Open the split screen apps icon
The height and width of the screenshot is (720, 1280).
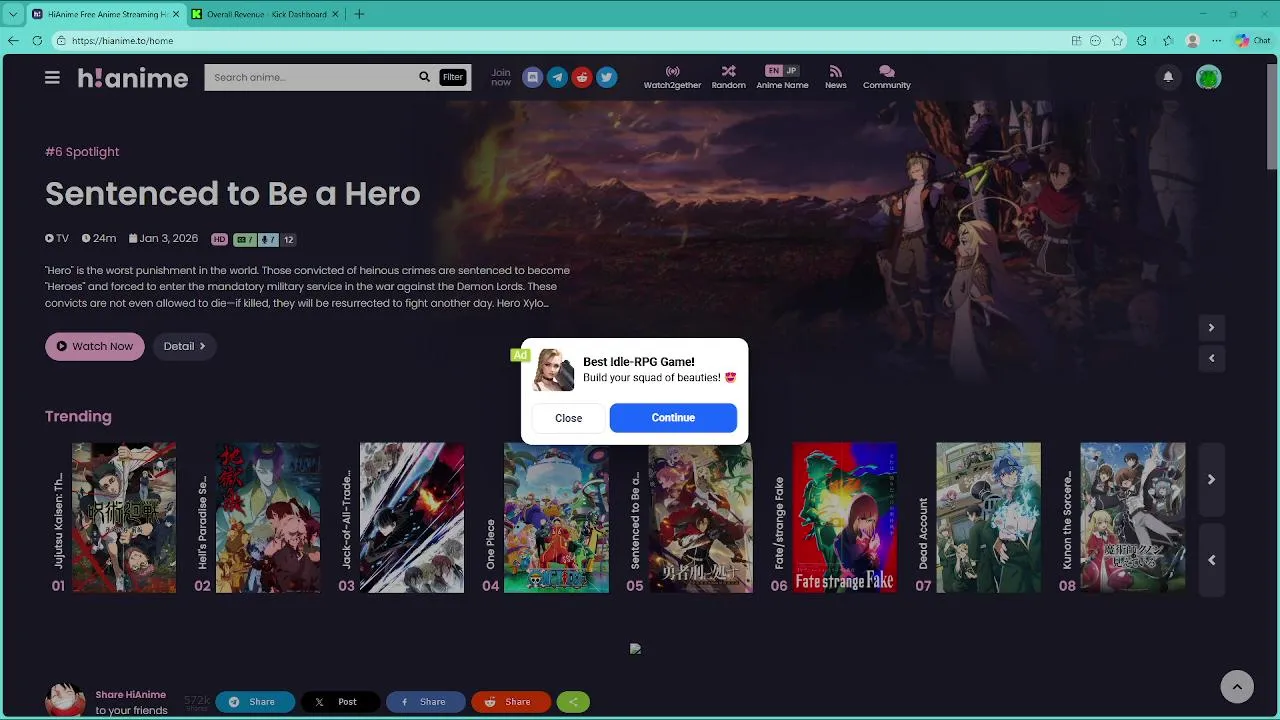[1076, 41]
